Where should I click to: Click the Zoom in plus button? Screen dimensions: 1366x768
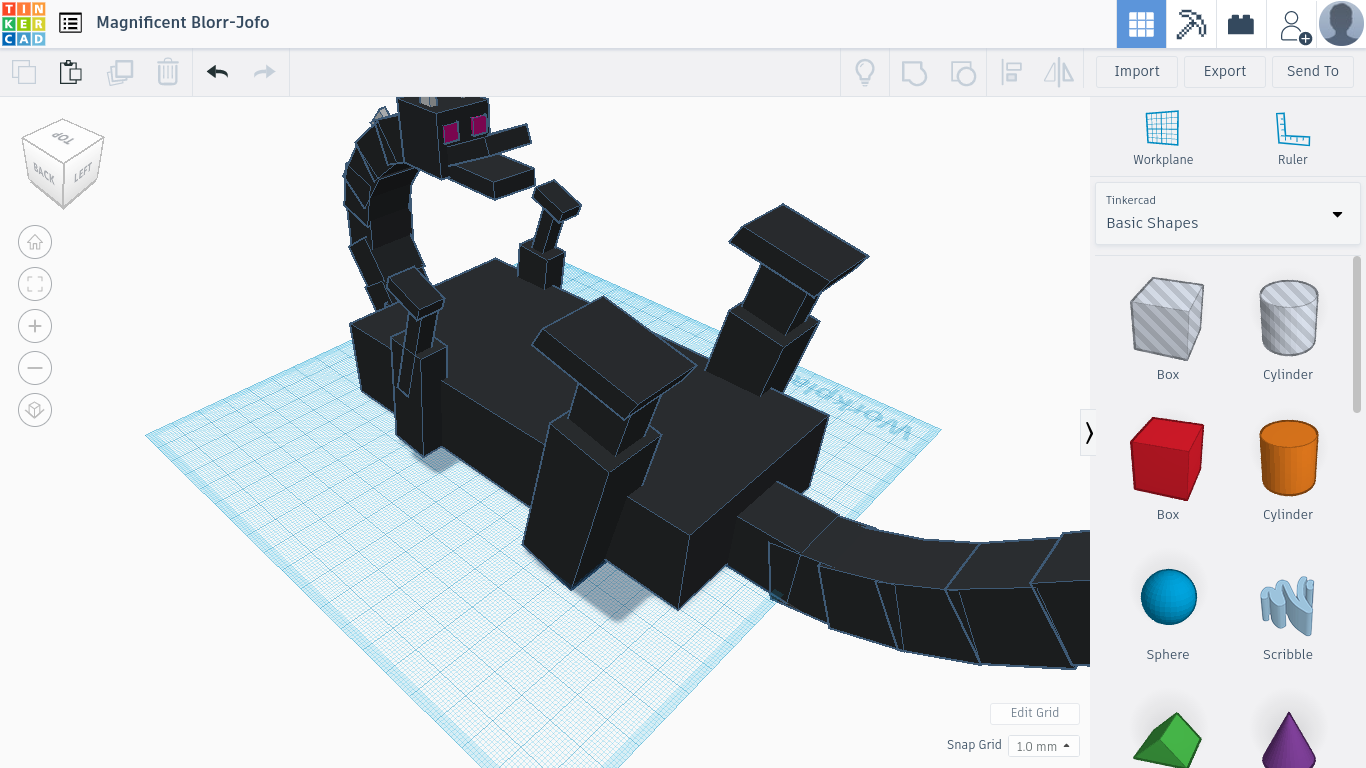(35, 326)
